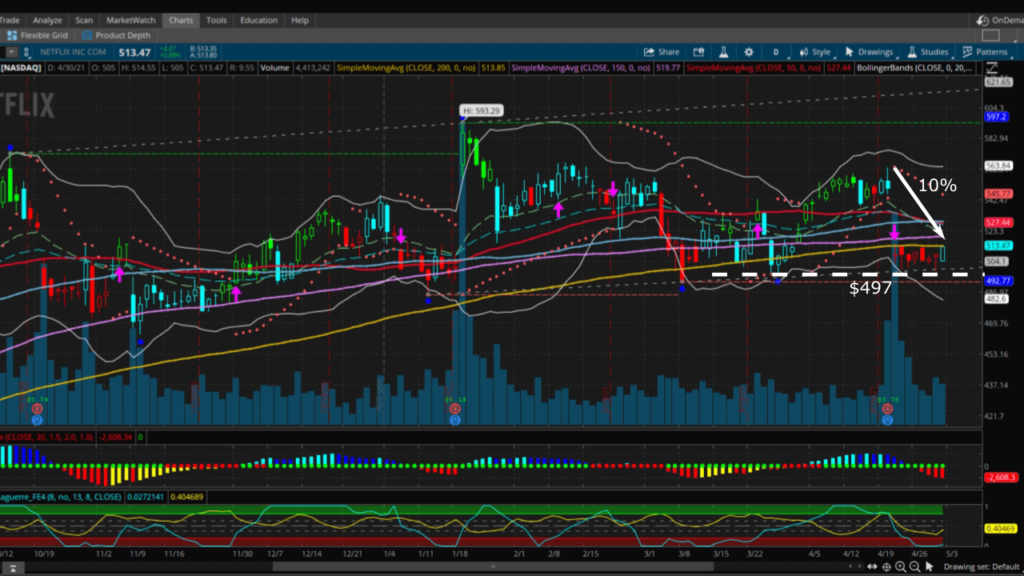The image size is (1024, 576).
Task: Open the flask quick study icon
Action: point(724,52)
